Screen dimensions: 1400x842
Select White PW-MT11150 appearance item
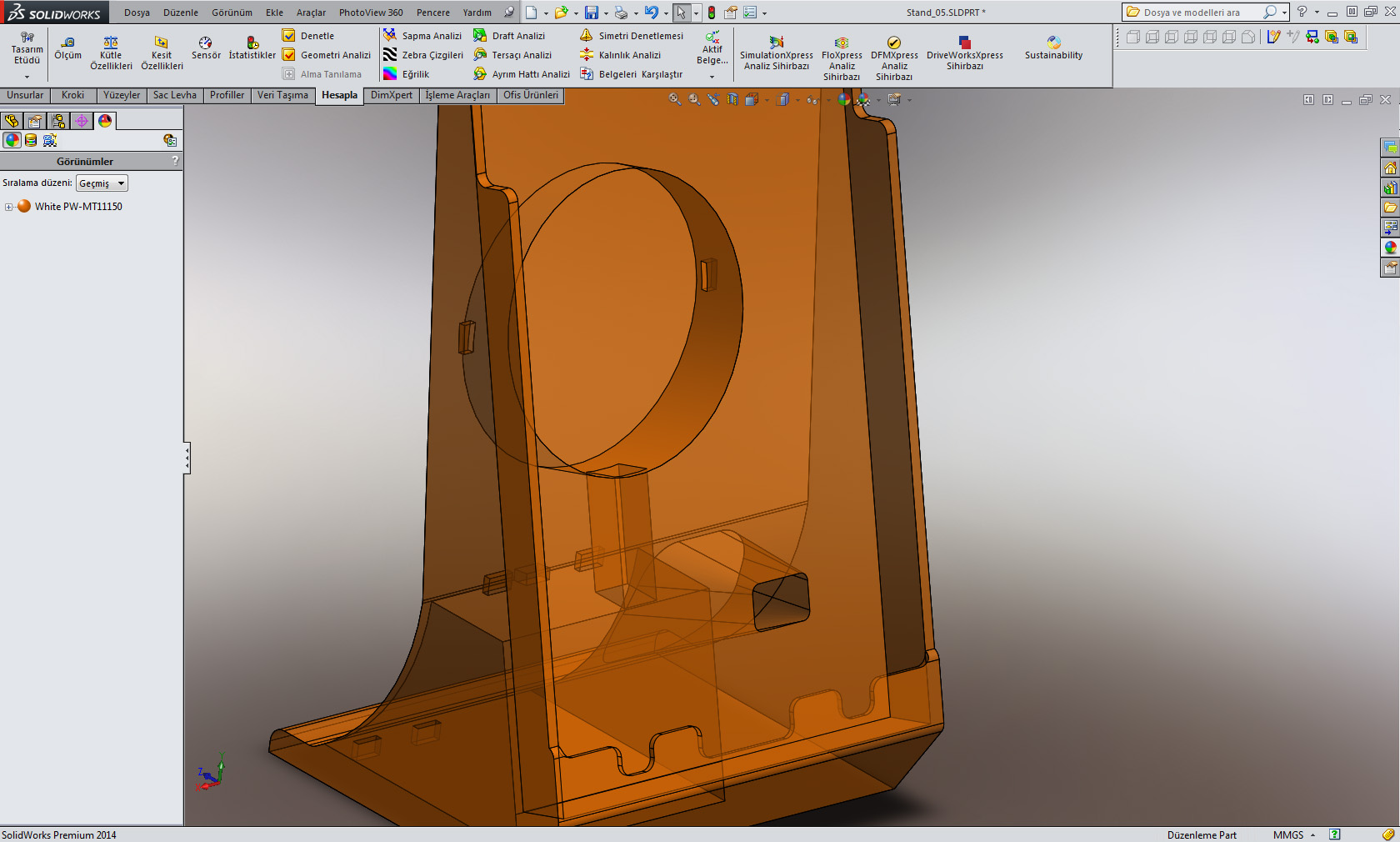point(78,207)
